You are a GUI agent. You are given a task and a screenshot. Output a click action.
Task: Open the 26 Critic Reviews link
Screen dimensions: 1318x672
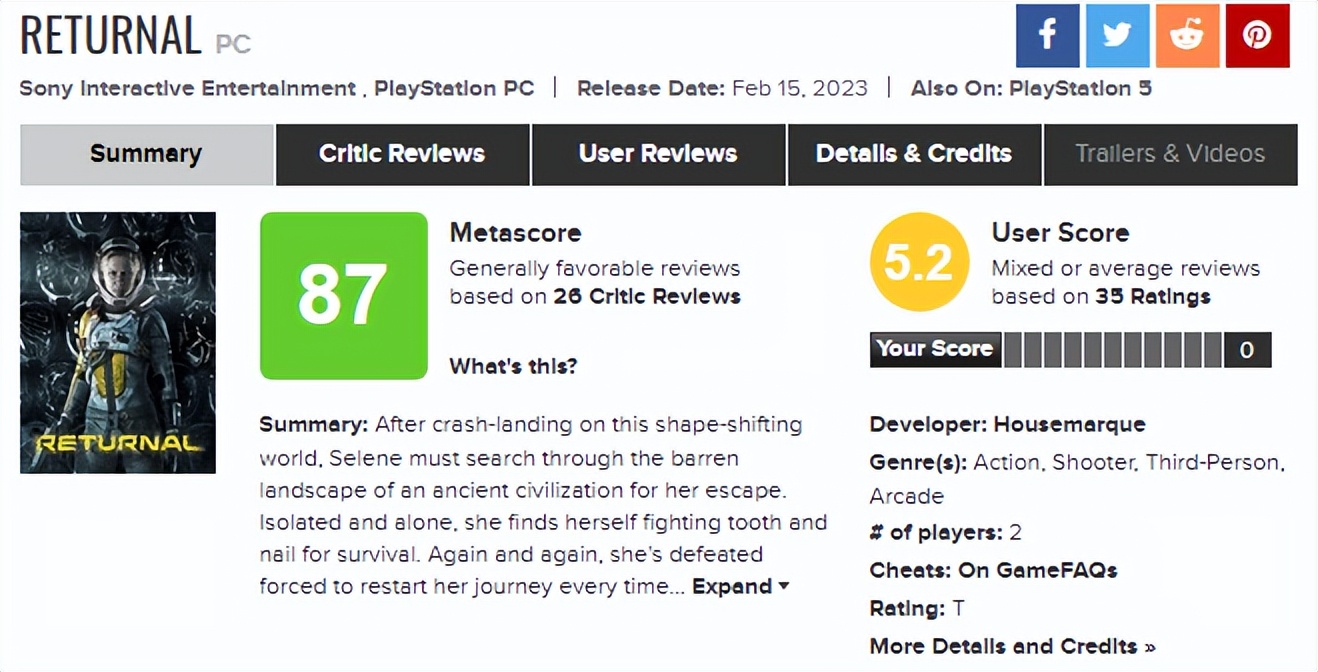(x=646, y=297)
